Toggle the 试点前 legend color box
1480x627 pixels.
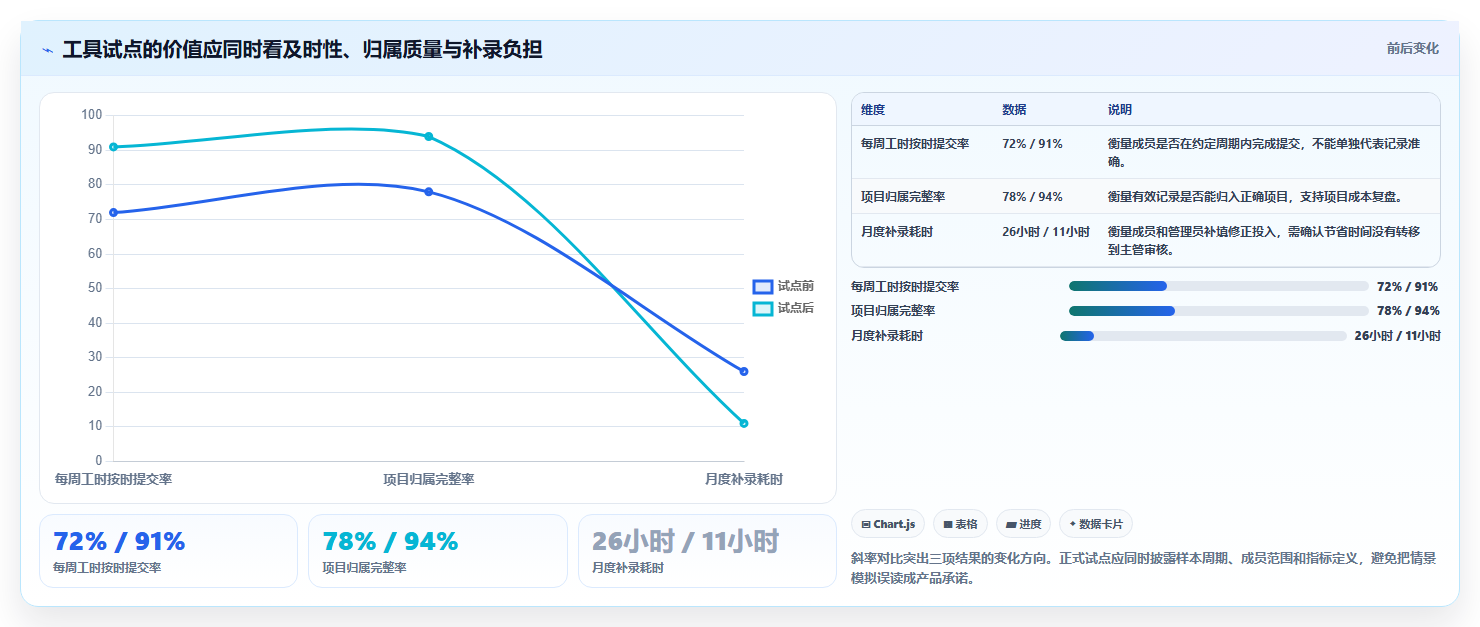pyautogui.click(x=763, y=287)
